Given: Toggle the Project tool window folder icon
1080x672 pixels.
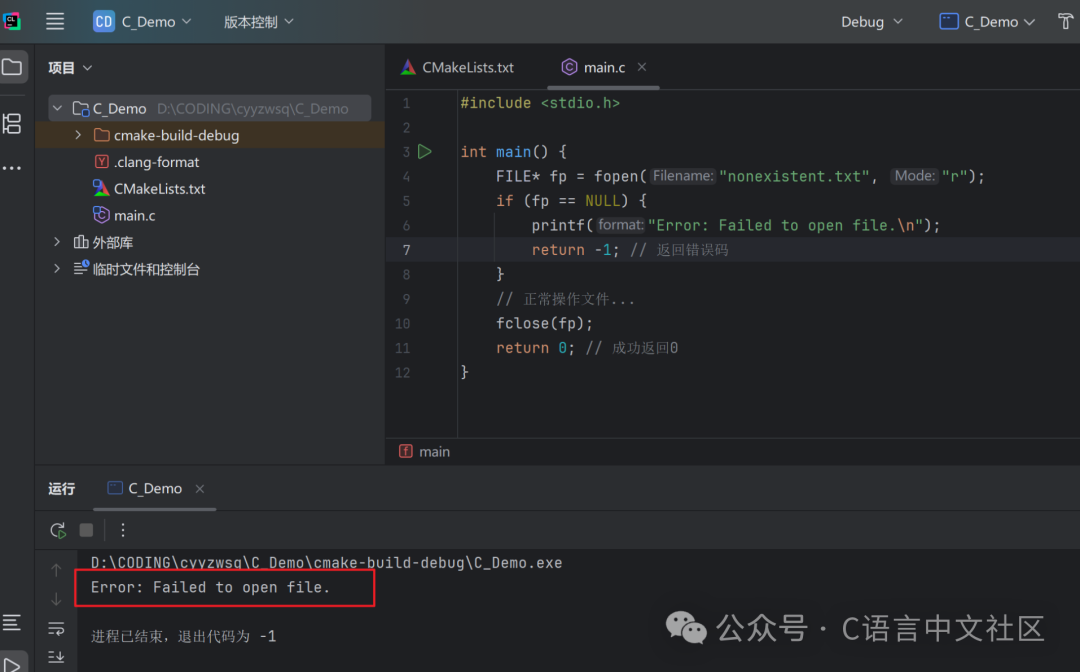Looking at the screenshot, I should coord(12,67).
